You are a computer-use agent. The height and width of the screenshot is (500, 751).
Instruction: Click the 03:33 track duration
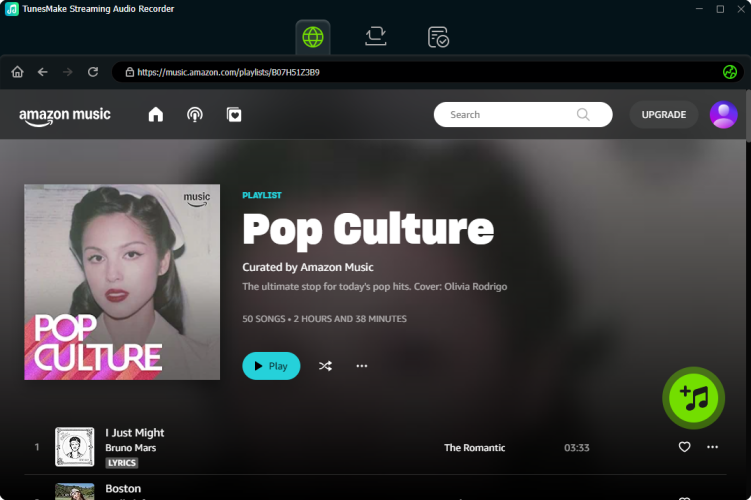pos(577,448)
